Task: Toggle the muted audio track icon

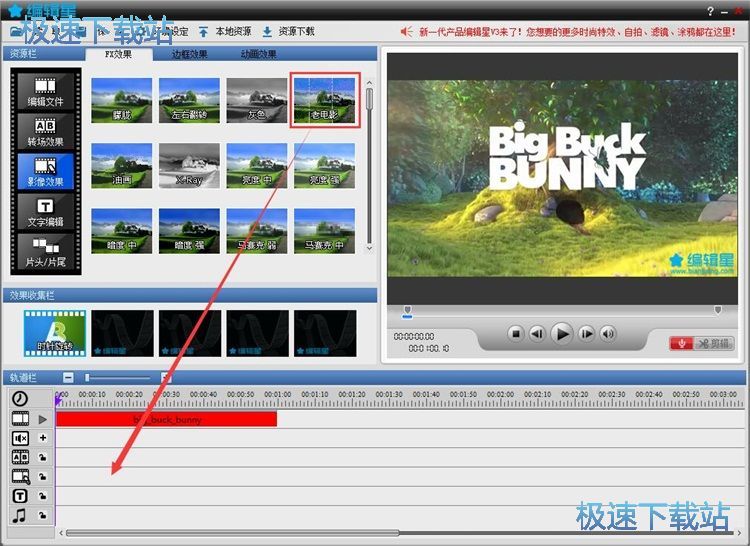Action: [20, 438]
